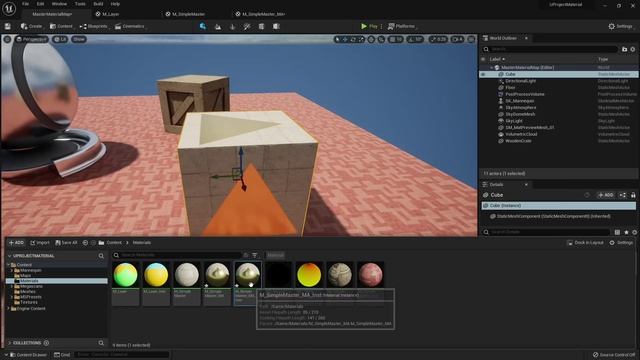Switch to Landscape mode icon
The width and height of the screenshot is (640, 360).
218,27
